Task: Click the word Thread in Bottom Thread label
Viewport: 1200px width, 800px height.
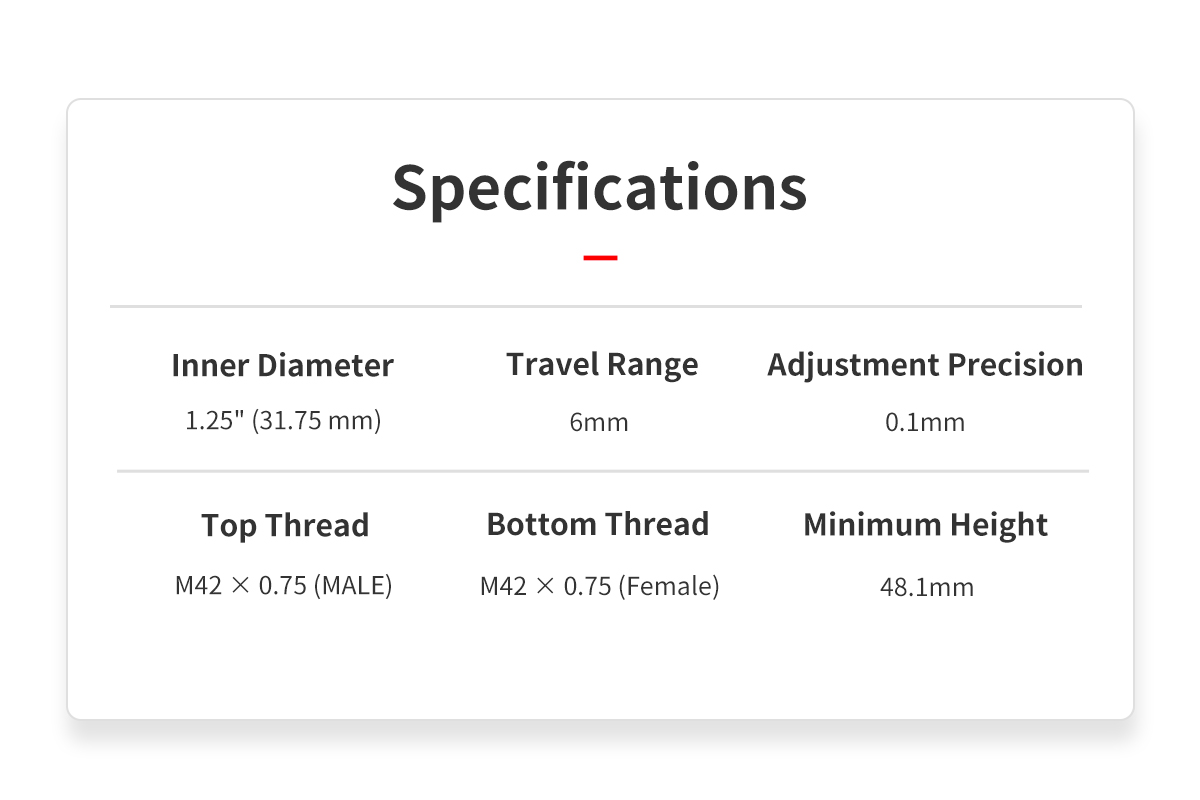Action: coord(658,524)
